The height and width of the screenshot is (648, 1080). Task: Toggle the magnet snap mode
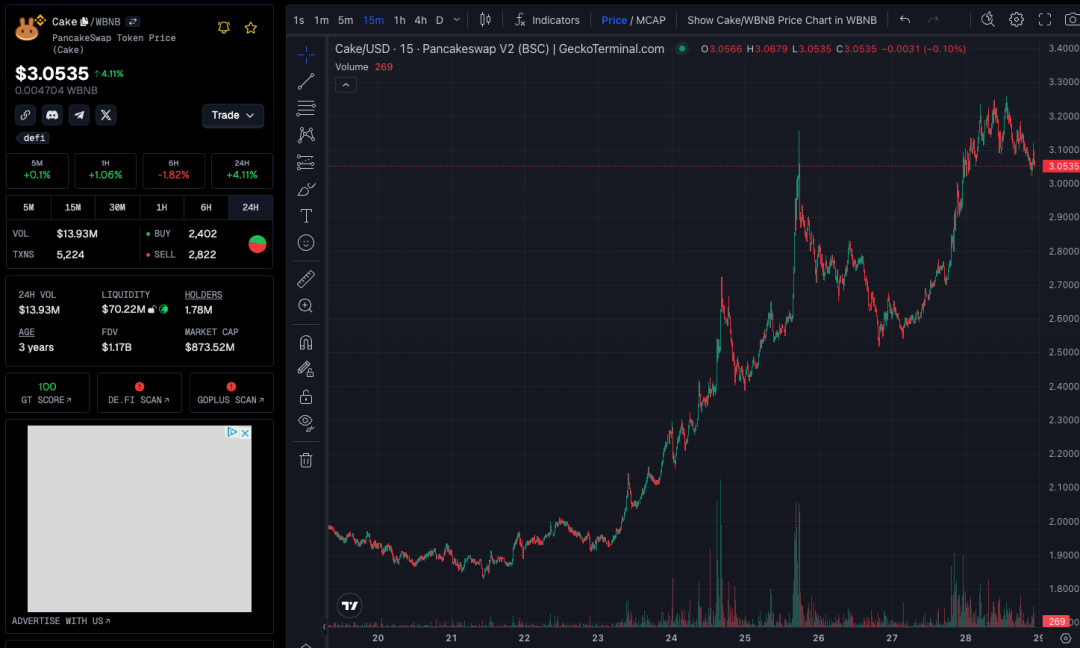coord(306,342)
